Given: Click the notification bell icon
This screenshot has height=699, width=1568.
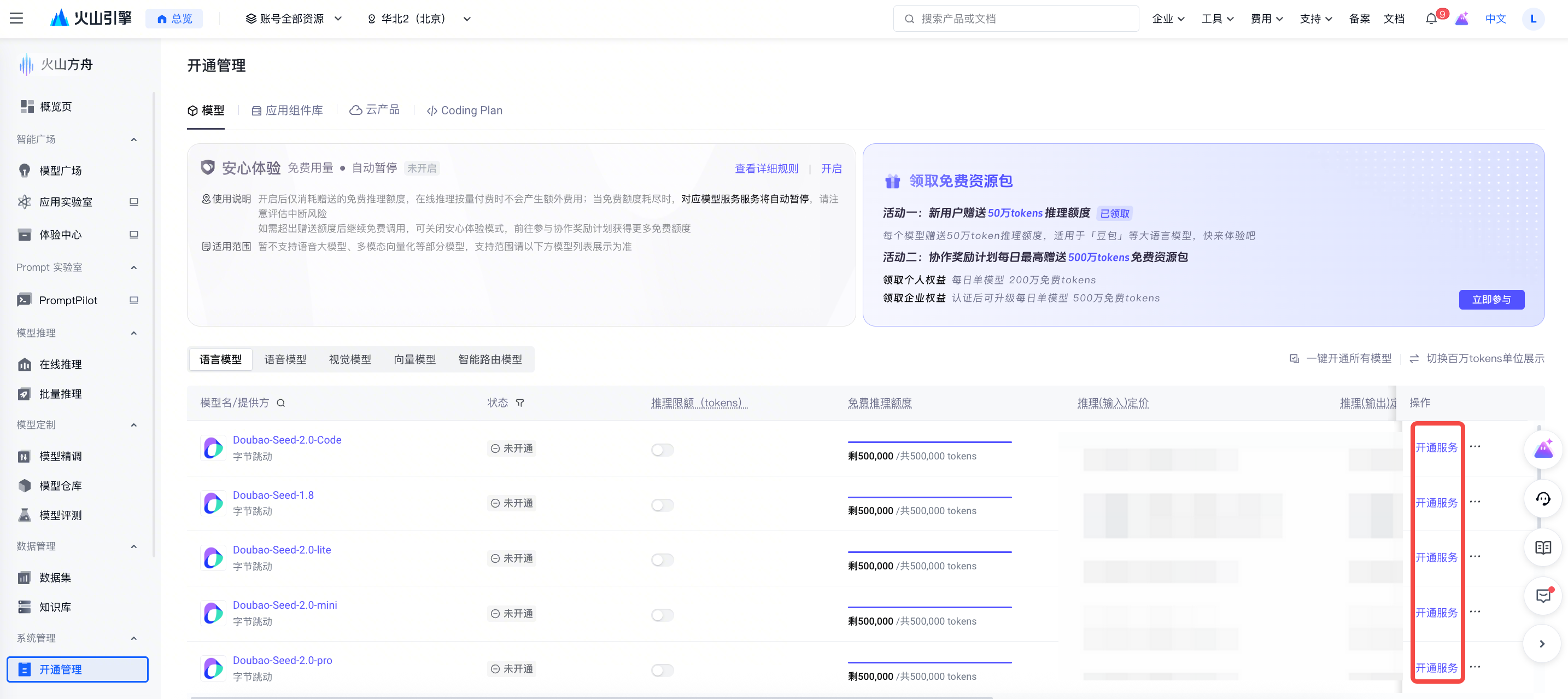Looking at the screenshot, I should point(1431,19).
